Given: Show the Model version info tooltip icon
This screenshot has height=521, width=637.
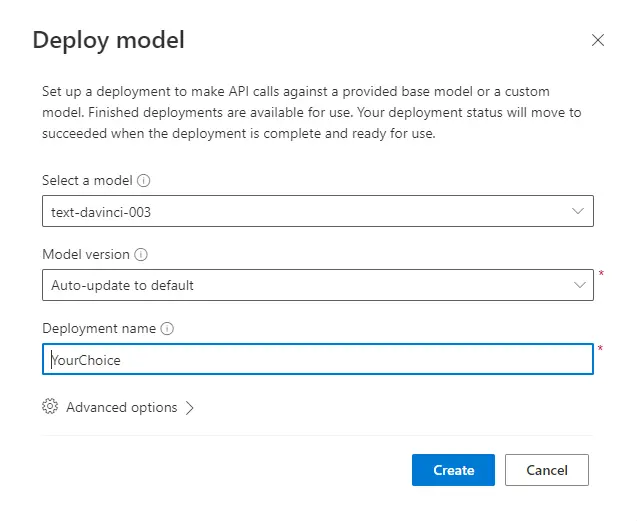Looking at the screenshot, I should click(x=141, y=255).
